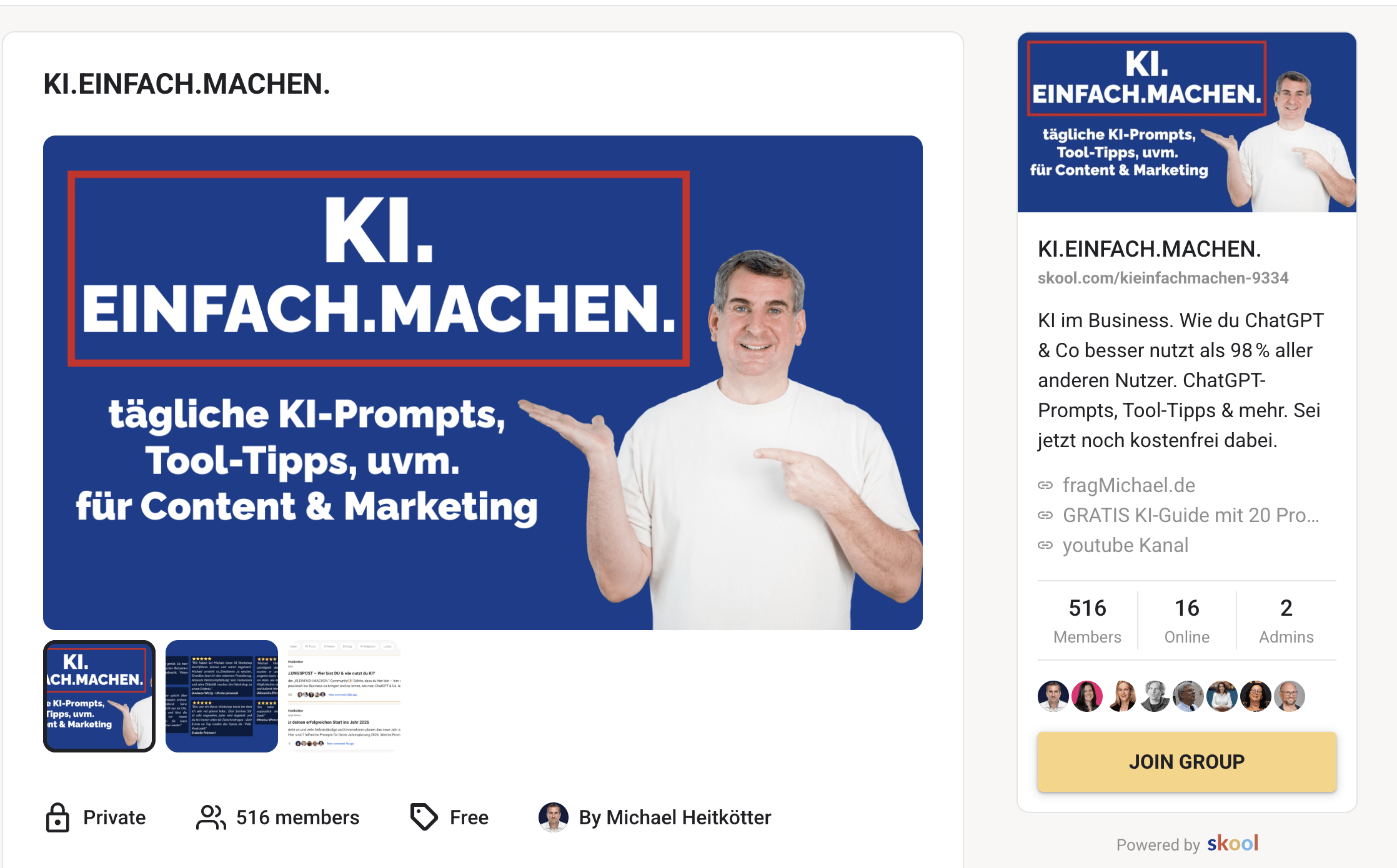Select the second testimonials thumbnail

[222, 696]
